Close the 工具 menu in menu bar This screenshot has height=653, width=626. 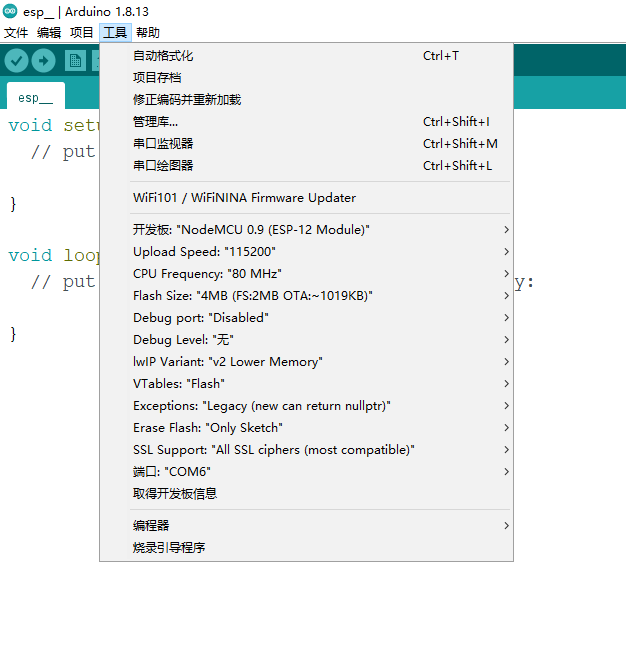click(x=115, y=32)
